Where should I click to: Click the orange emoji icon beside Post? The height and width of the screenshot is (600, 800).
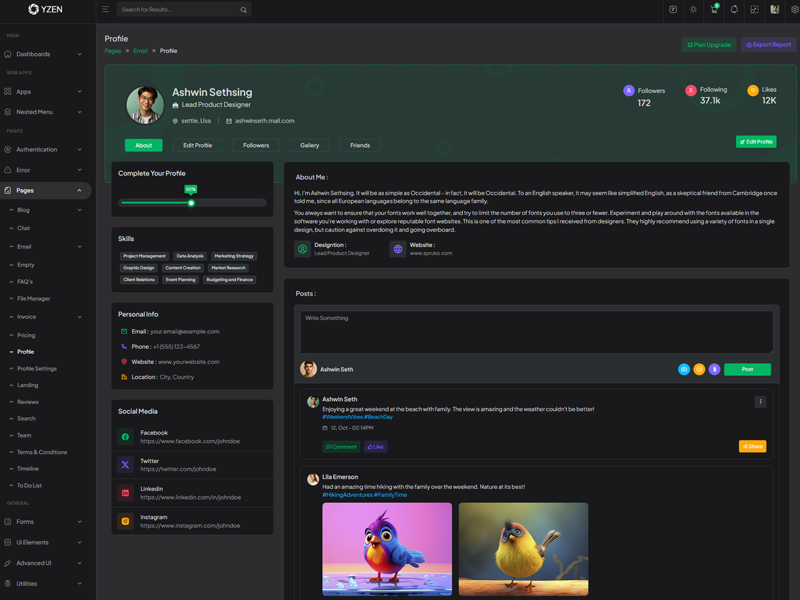pos(699,369)
